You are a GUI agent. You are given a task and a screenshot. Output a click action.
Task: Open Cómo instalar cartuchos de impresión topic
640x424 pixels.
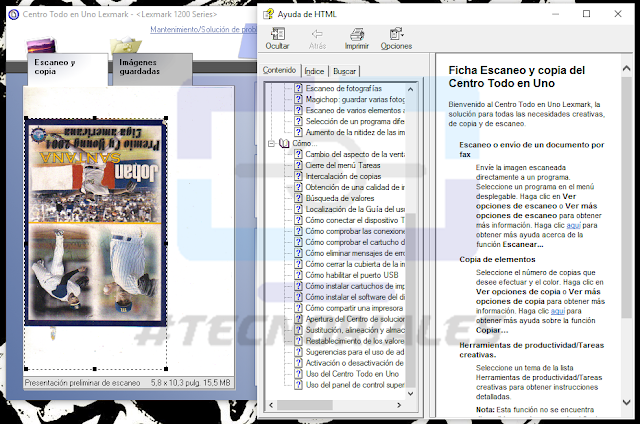pyautogui.click(x=355, y=286)
